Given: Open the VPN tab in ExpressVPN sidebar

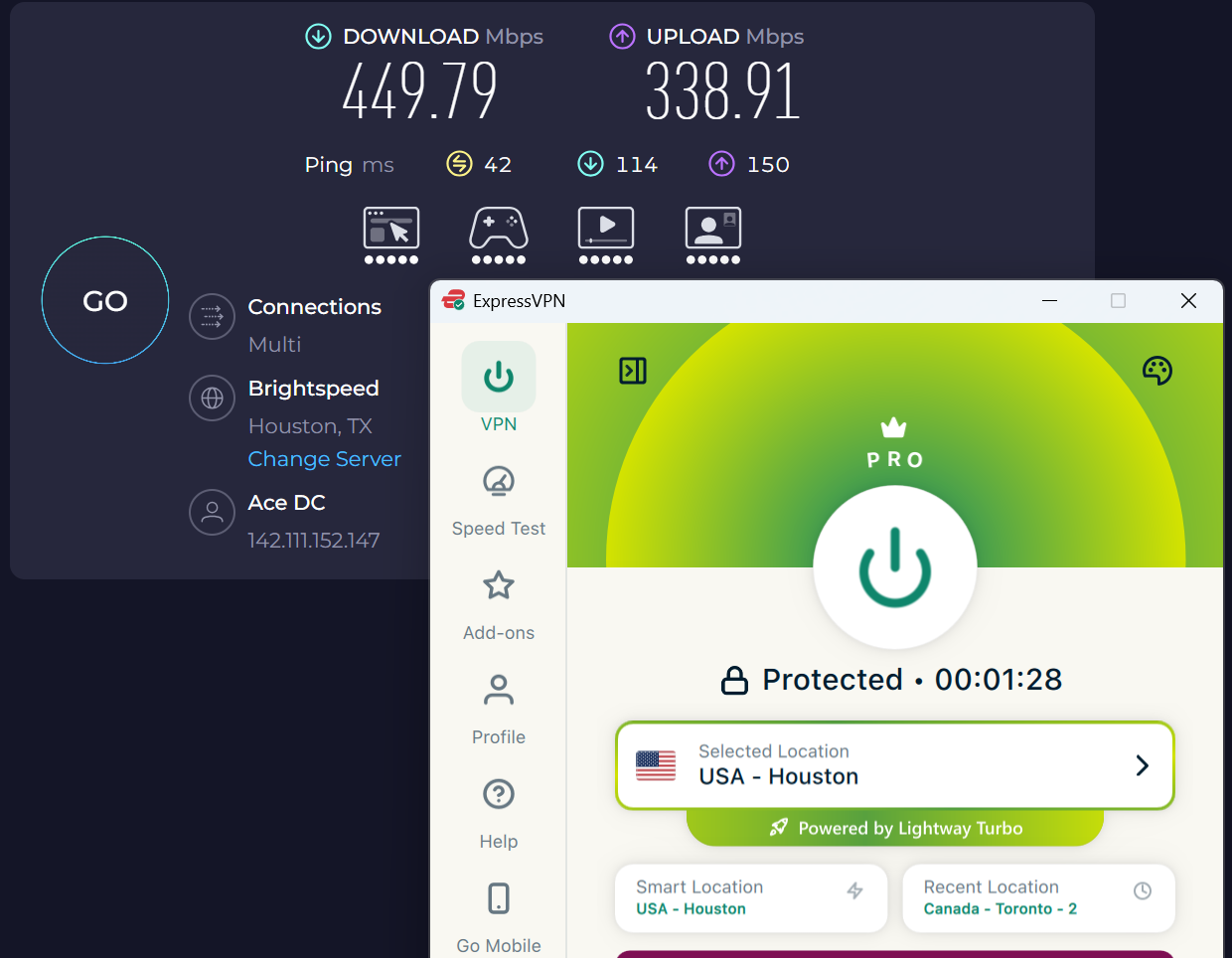Looking at the screenshot, I should tap(499, 388).
